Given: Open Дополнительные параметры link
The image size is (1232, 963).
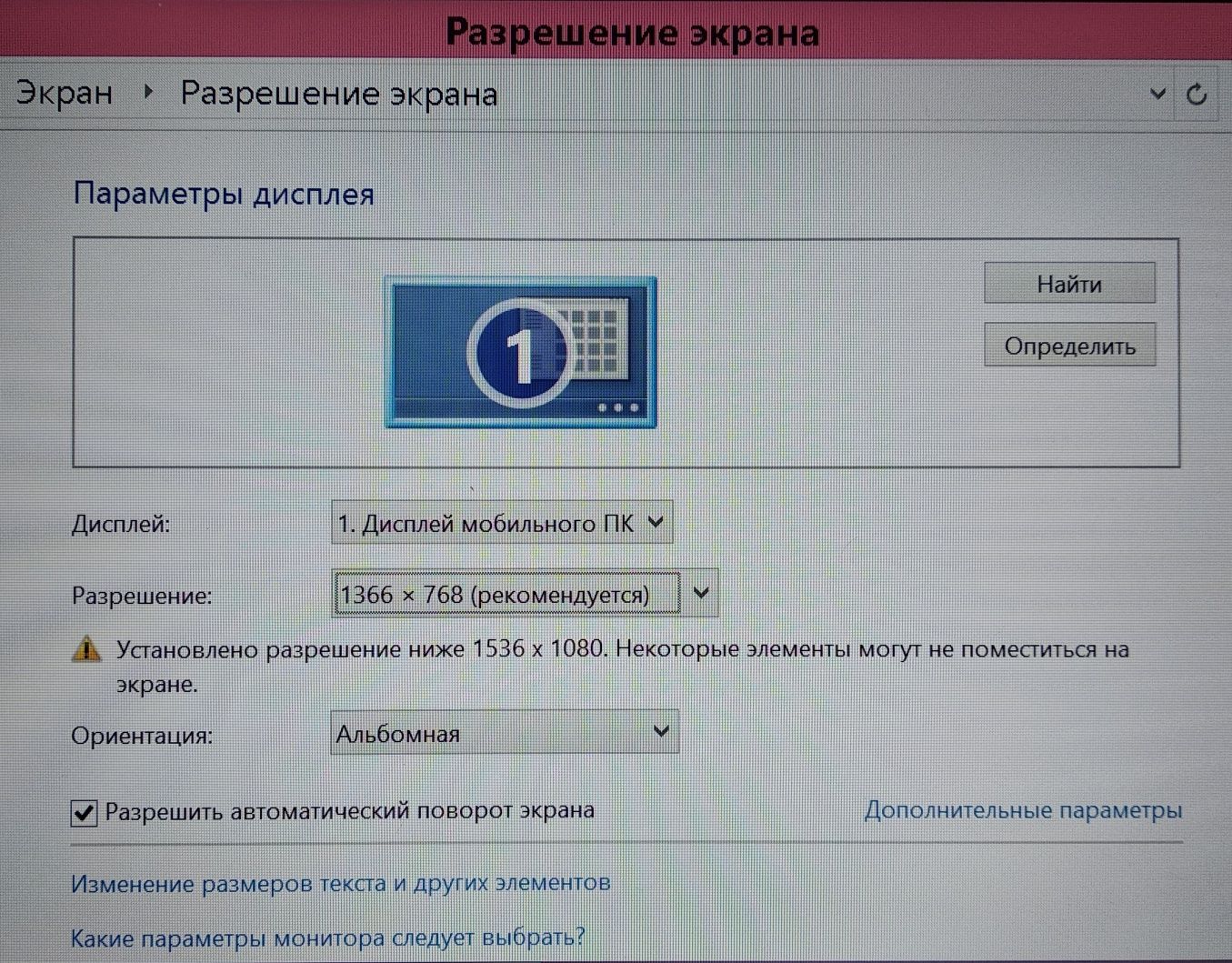Looking at the screenshot, I should [1023, 809].
